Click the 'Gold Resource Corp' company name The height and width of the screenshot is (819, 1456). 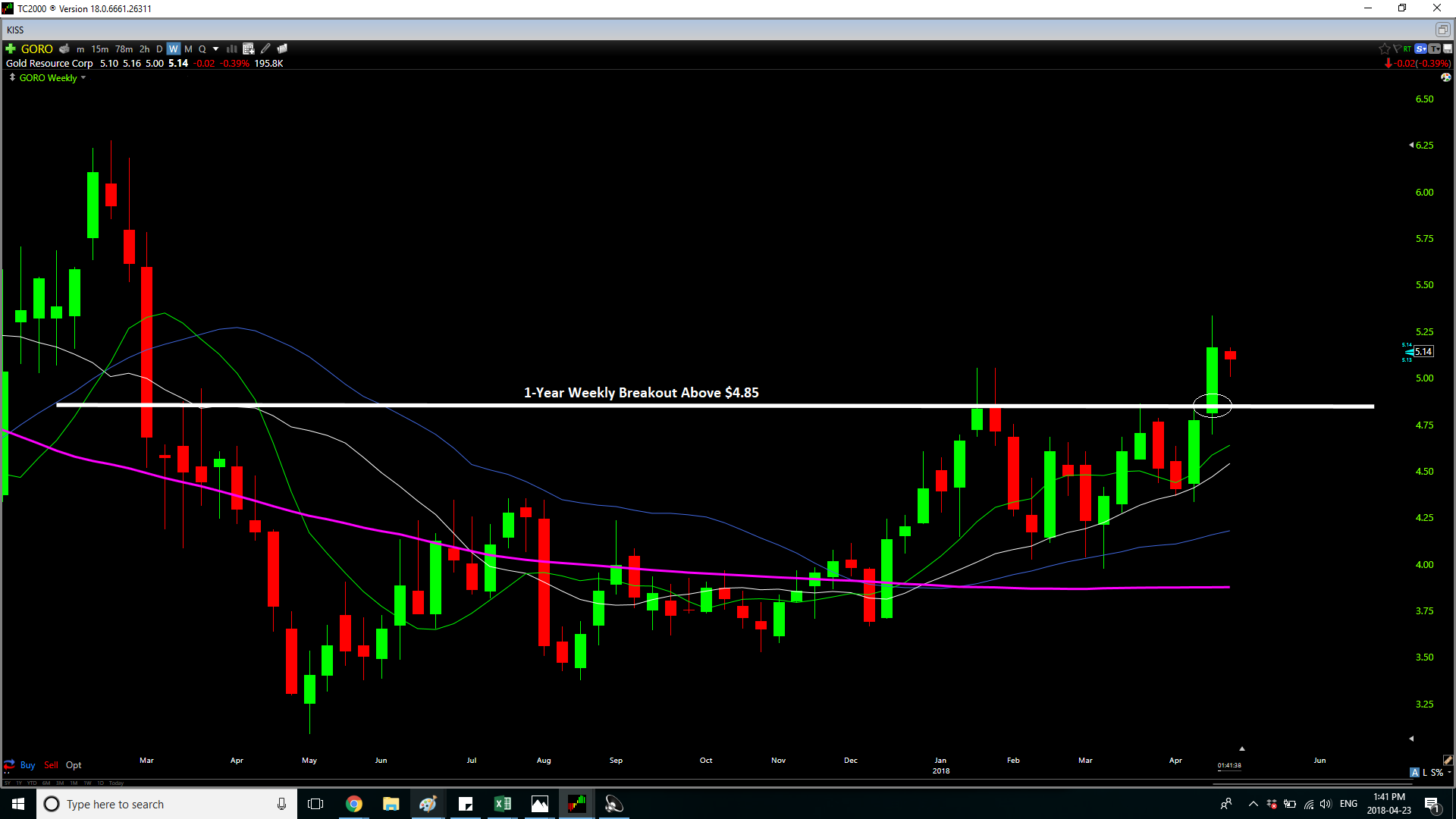pyautogui.click(x=49, y=64)
